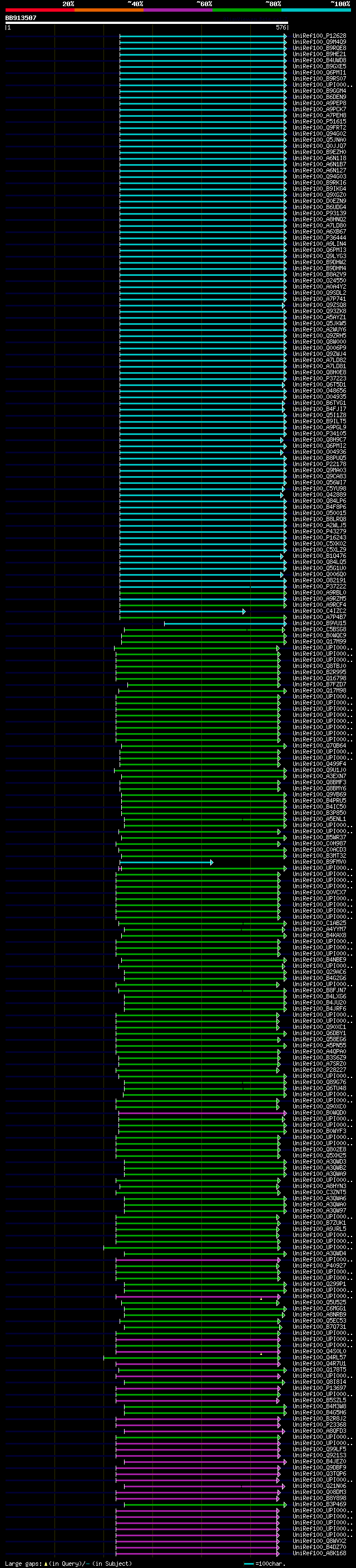Click the UniRef100_O82191 hit
This screenshot has height=1568, width=356.
pos(319,581)
